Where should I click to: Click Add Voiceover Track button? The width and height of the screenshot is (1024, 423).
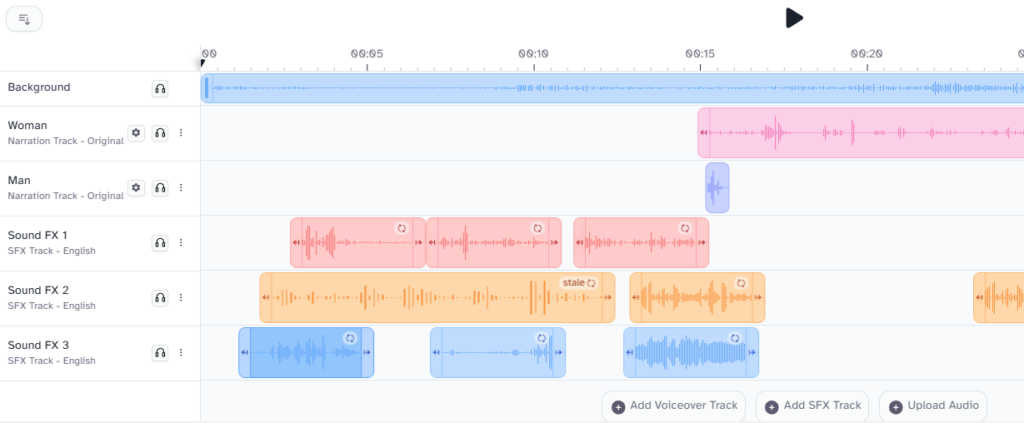[674, 406]
